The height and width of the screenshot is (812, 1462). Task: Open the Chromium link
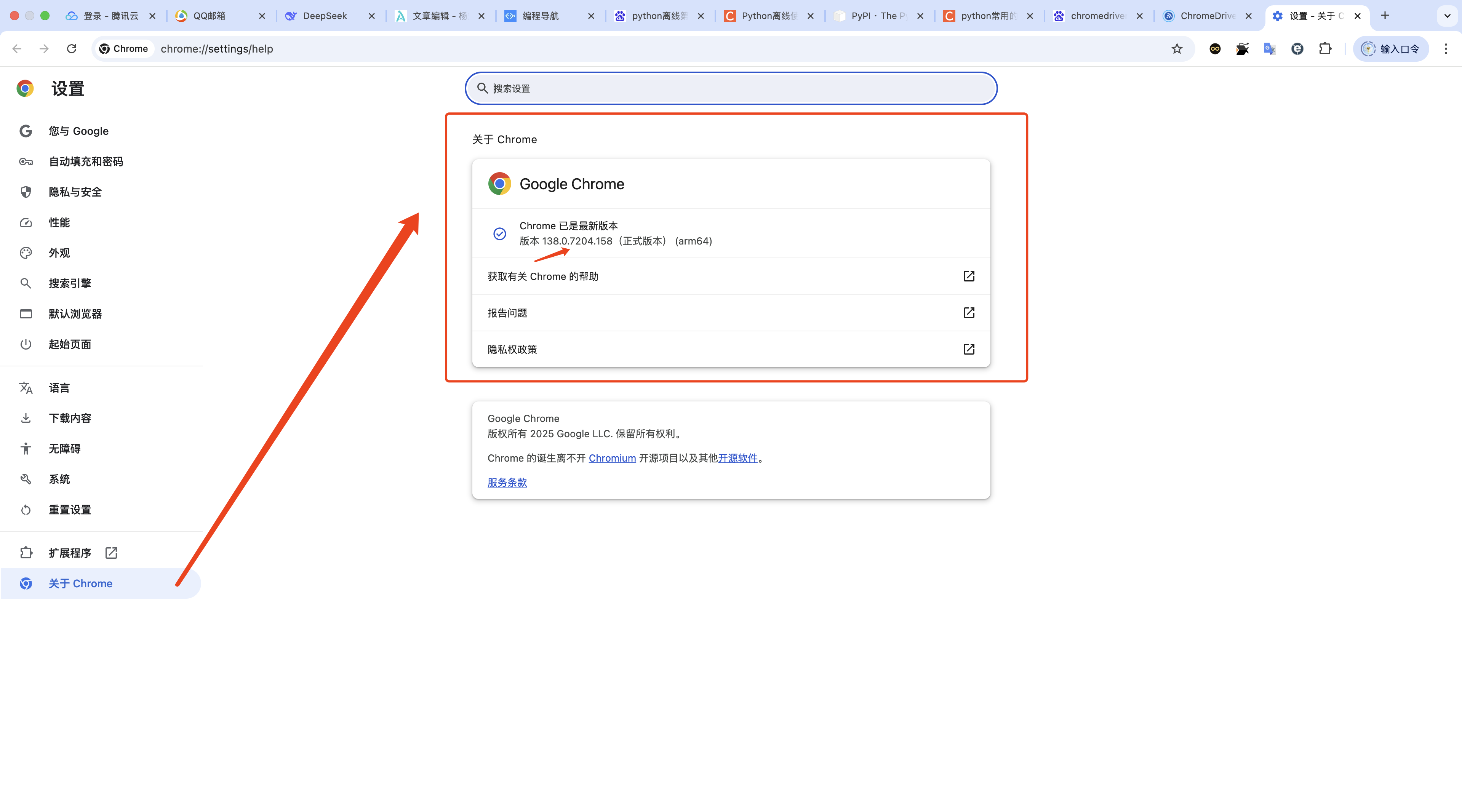pos(612,458)
